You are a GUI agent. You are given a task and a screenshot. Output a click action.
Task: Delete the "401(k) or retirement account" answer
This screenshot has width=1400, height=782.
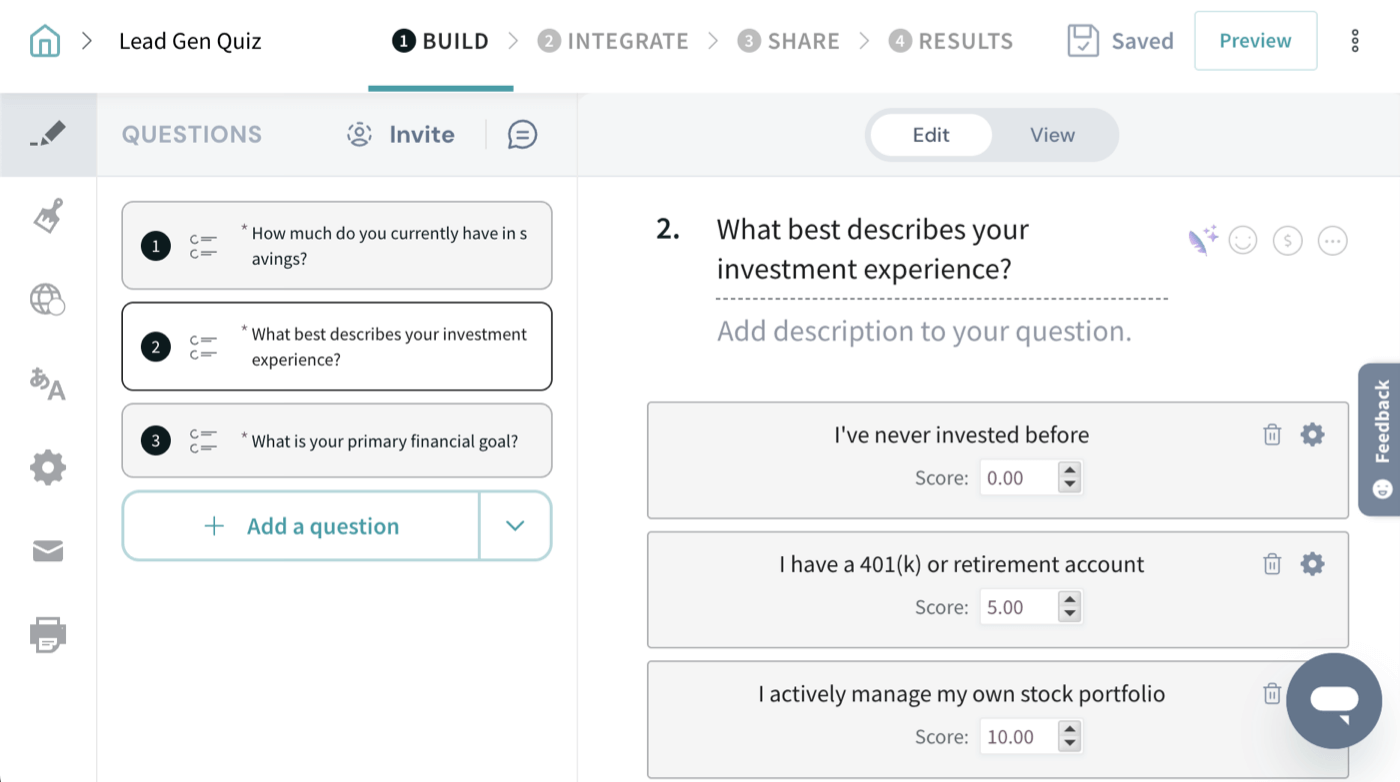click(1272, 564)
